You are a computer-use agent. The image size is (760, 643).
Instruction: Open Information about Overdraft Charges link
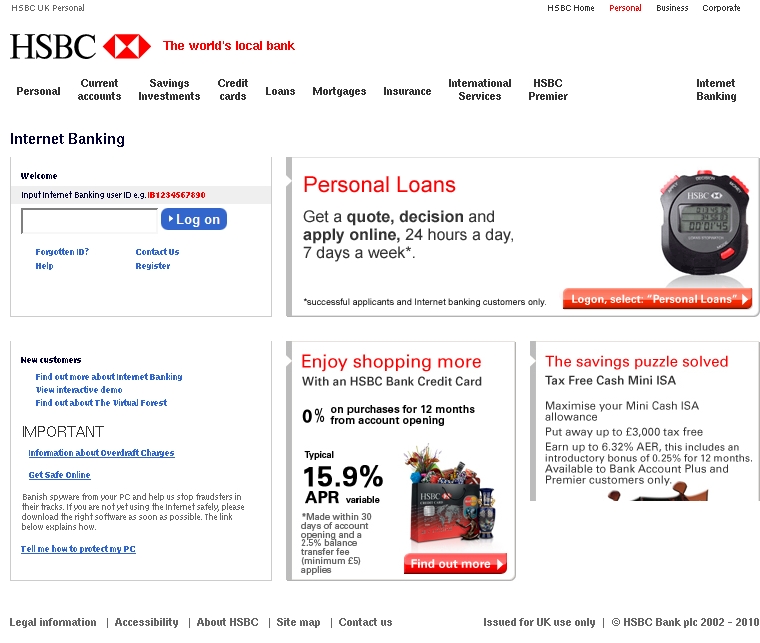(101, 453)
